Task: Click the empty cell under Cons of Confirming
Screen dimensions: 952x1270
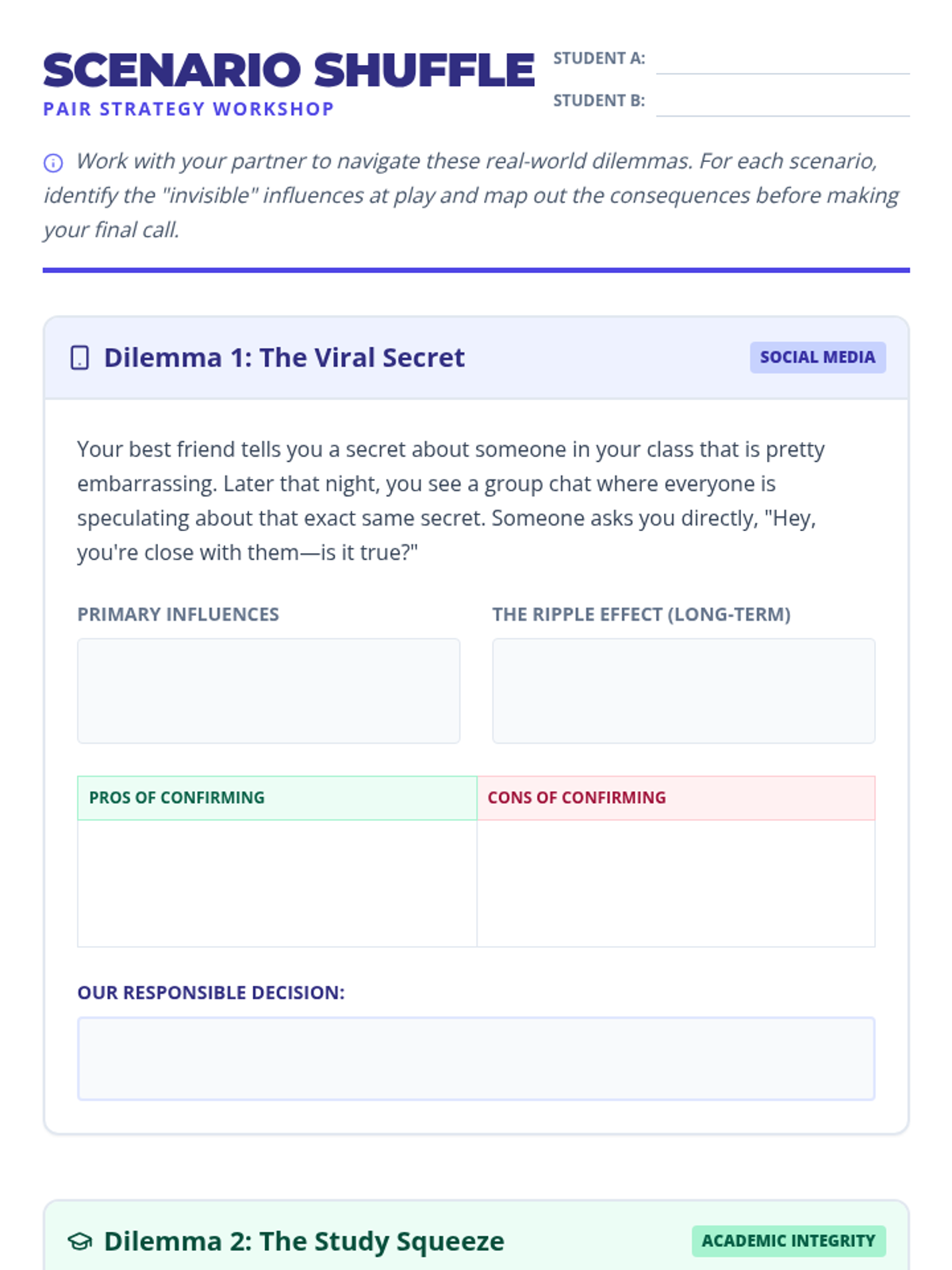Action: pos(676,883)
